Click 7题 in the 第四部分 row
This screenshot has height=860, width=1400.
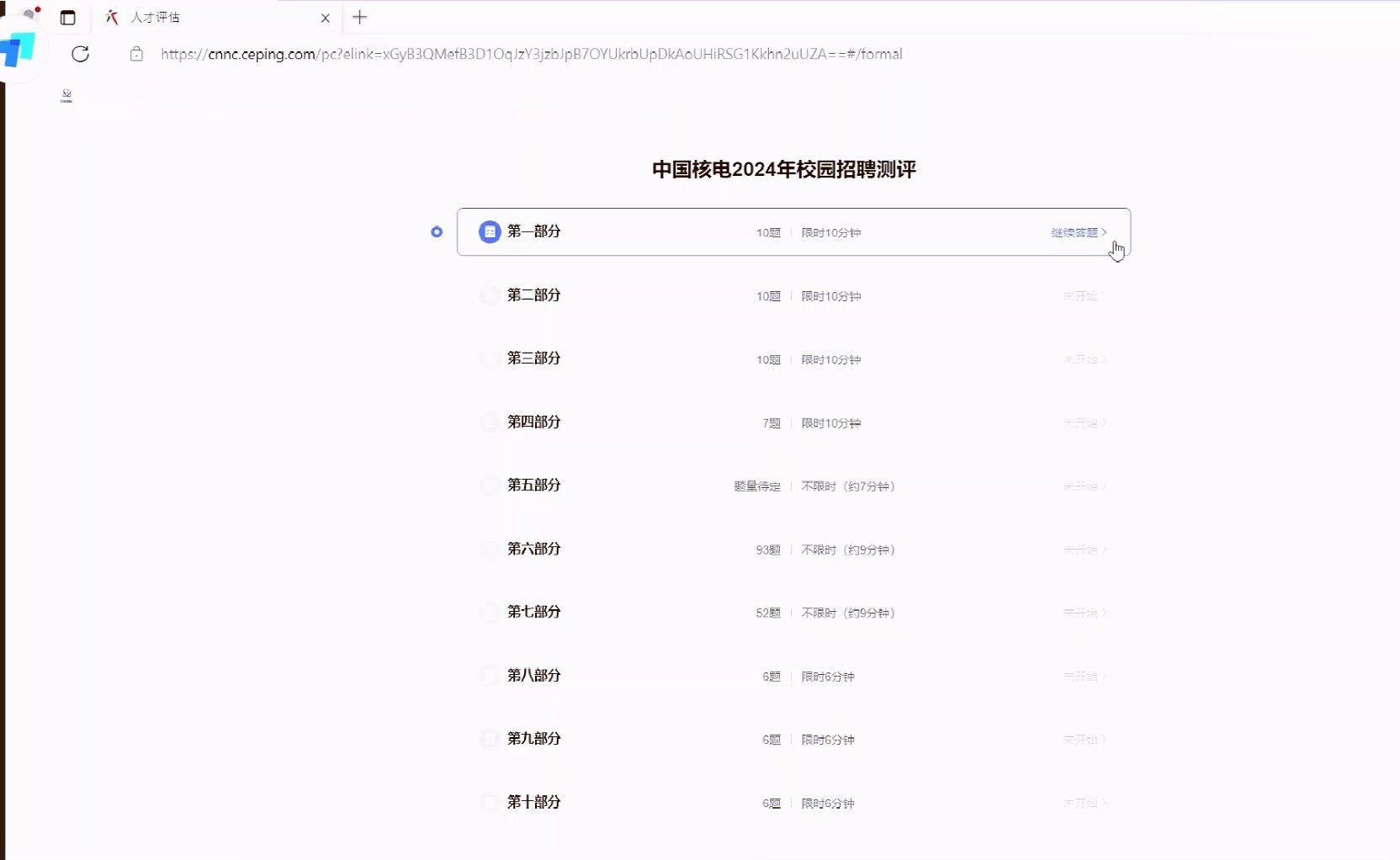click(x=772, y=423)
